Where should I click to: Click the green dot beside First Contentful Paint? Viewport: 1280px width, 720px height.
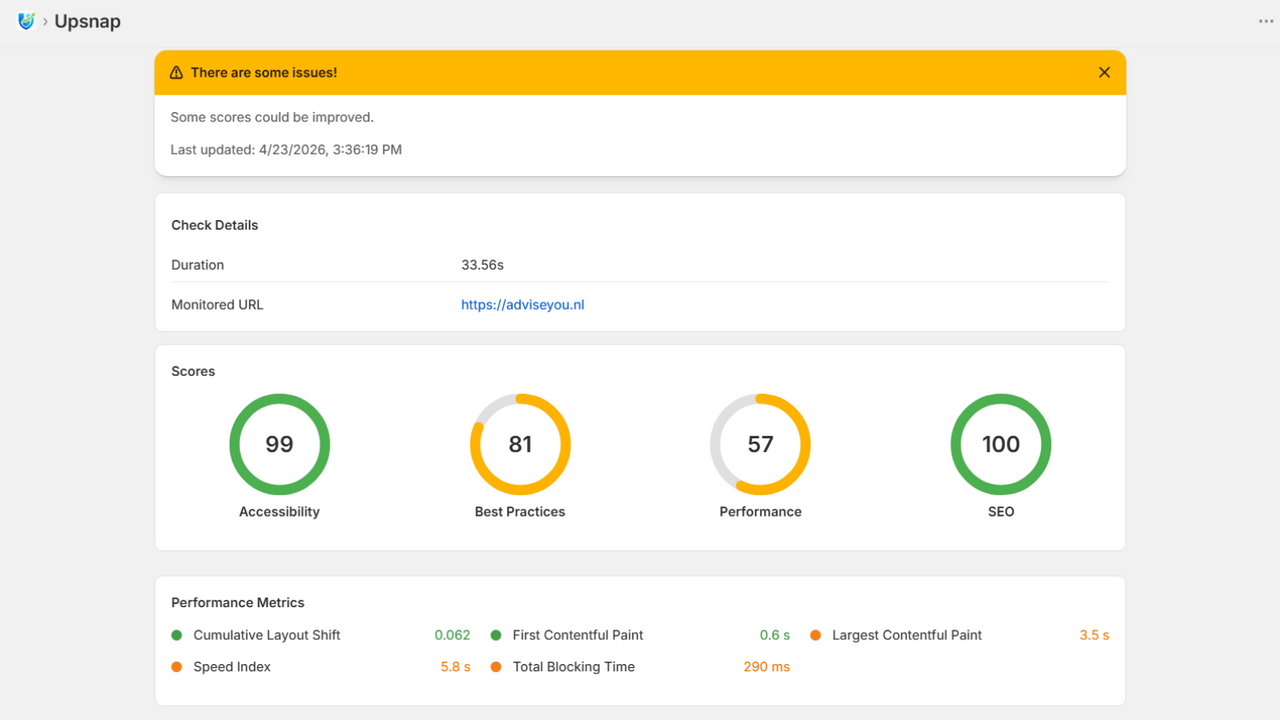[496, 635]
